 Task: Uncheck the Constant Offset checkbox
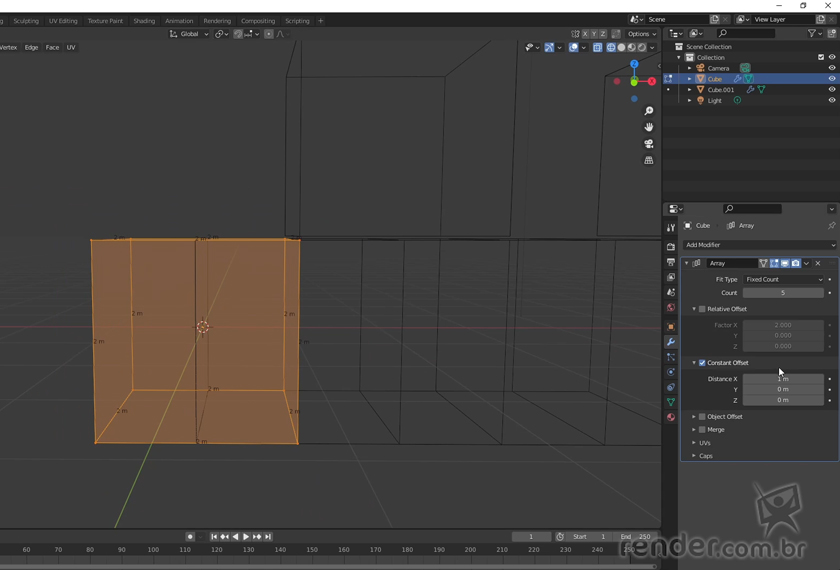[x=702, y=363]
